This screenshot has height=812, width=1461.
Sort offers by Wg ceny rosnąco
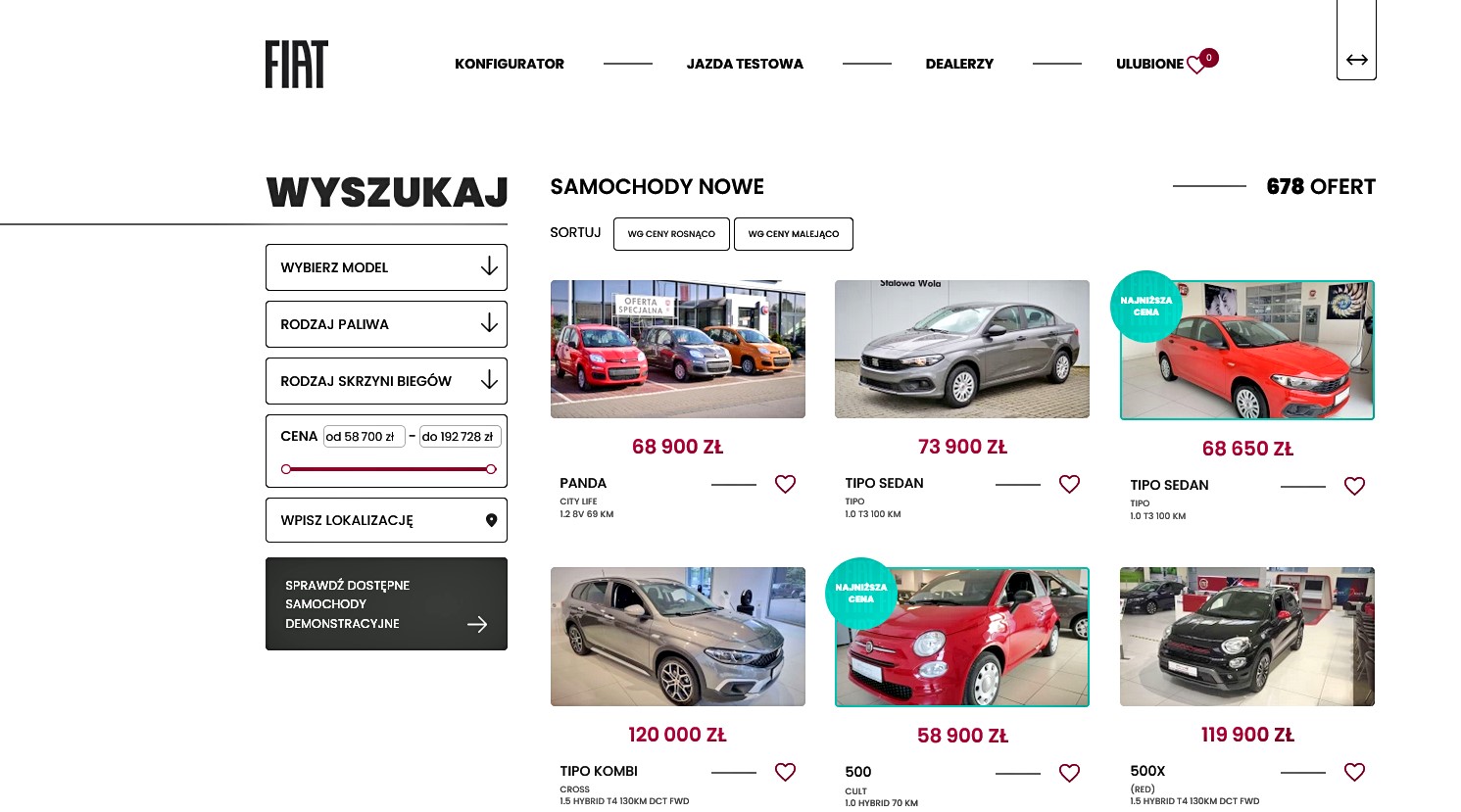[x=671, y=234]
